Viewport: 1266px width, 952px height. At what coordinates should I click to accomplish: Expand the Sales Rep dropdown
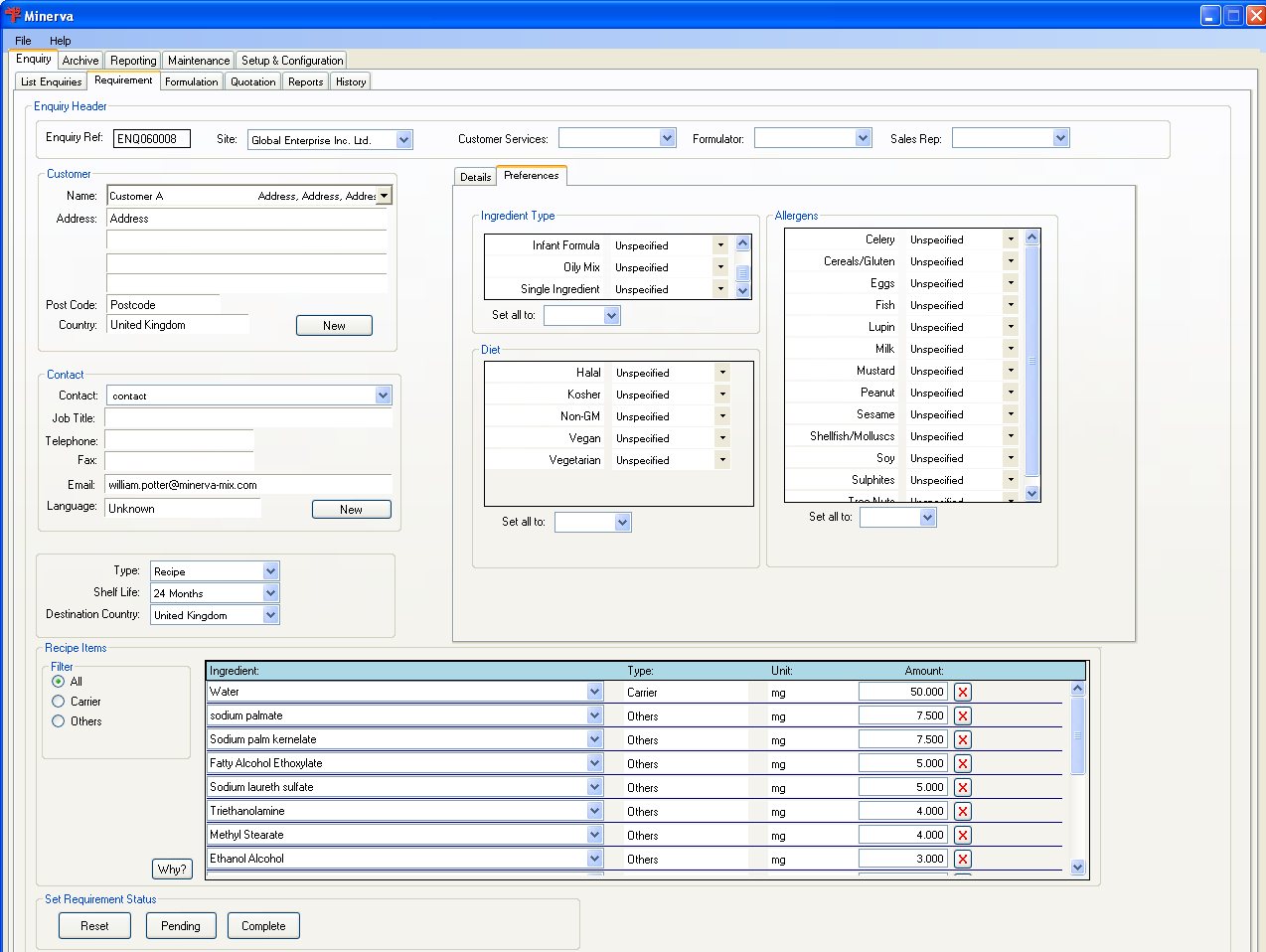tap(1060, 138)
